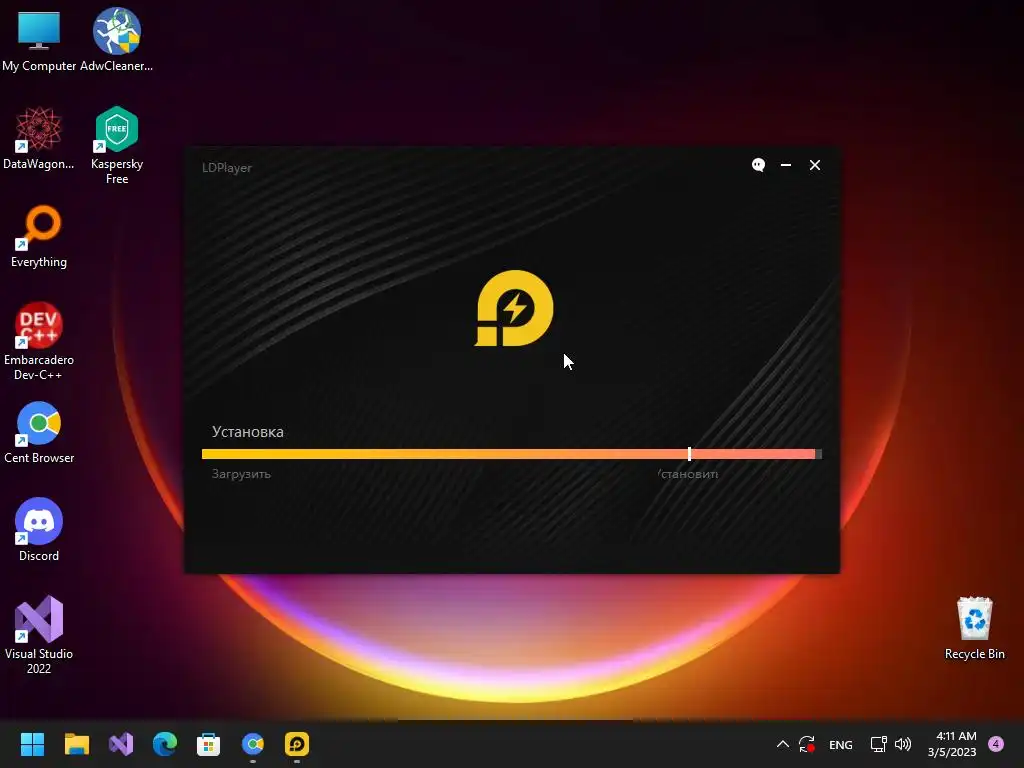Screen dimensions: 1024x768
Task: Click the LDPlayer lightning logo
Action: click(515, 308)
